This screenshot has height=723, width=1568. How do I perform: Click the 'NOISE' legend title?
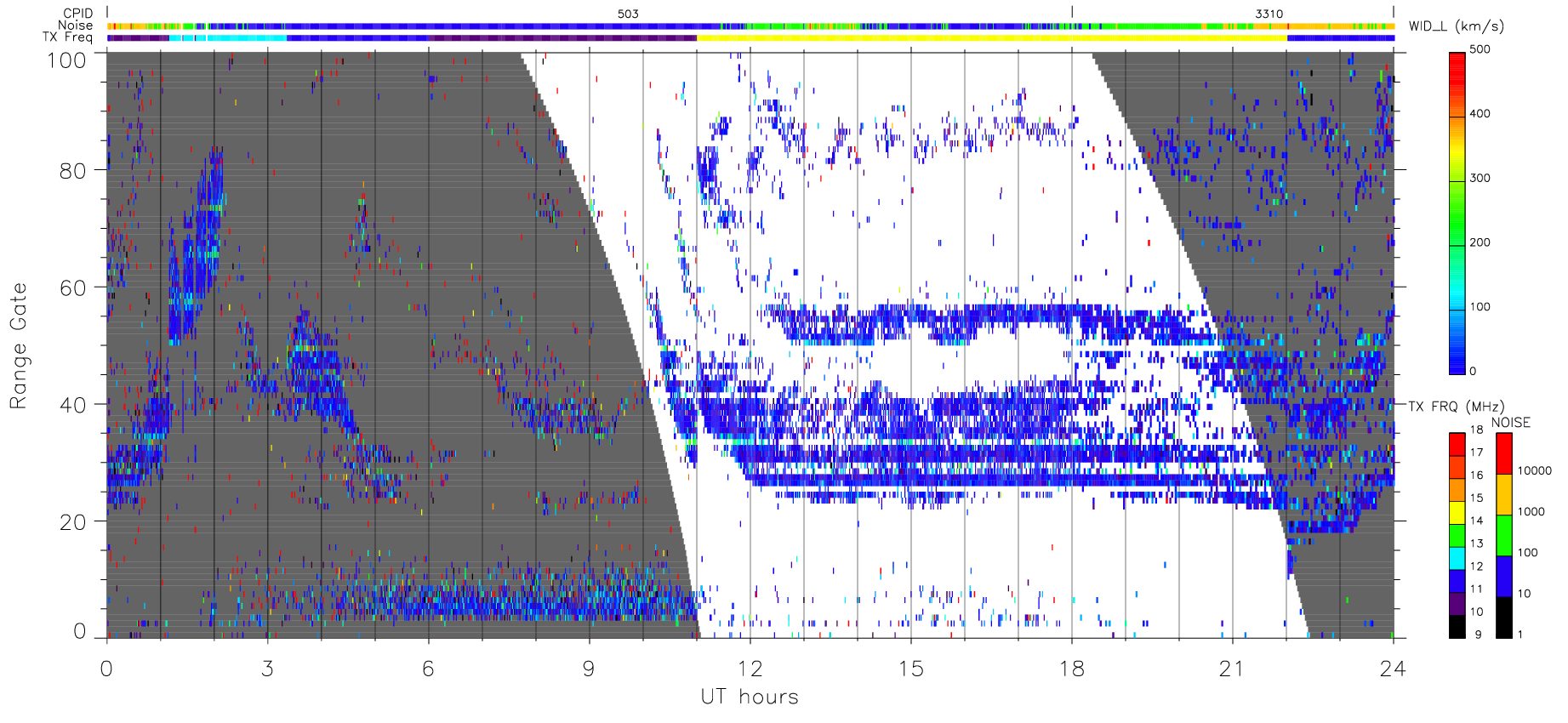click(1510, 422)
